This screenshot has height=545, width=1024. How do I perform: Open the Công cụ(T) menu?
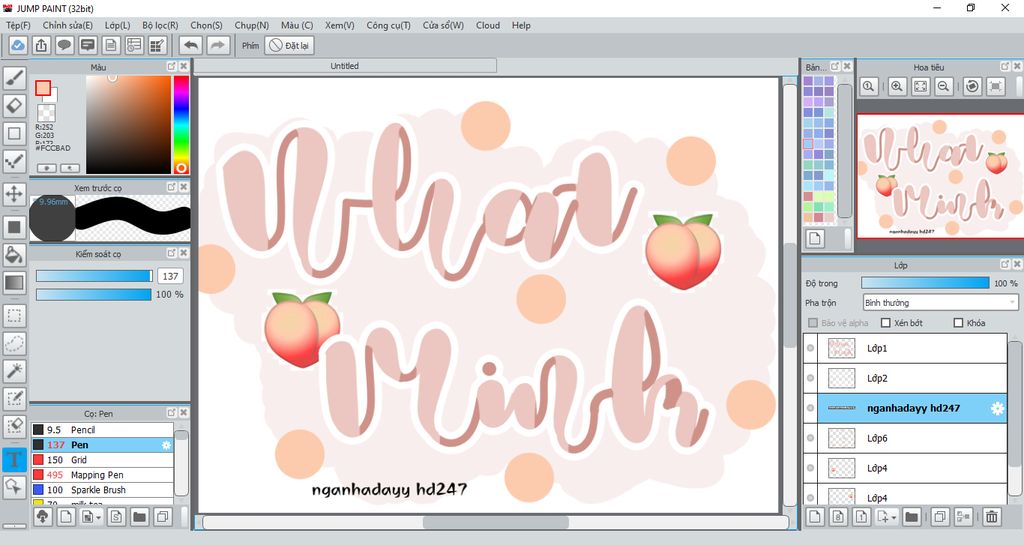coord(388,25)
